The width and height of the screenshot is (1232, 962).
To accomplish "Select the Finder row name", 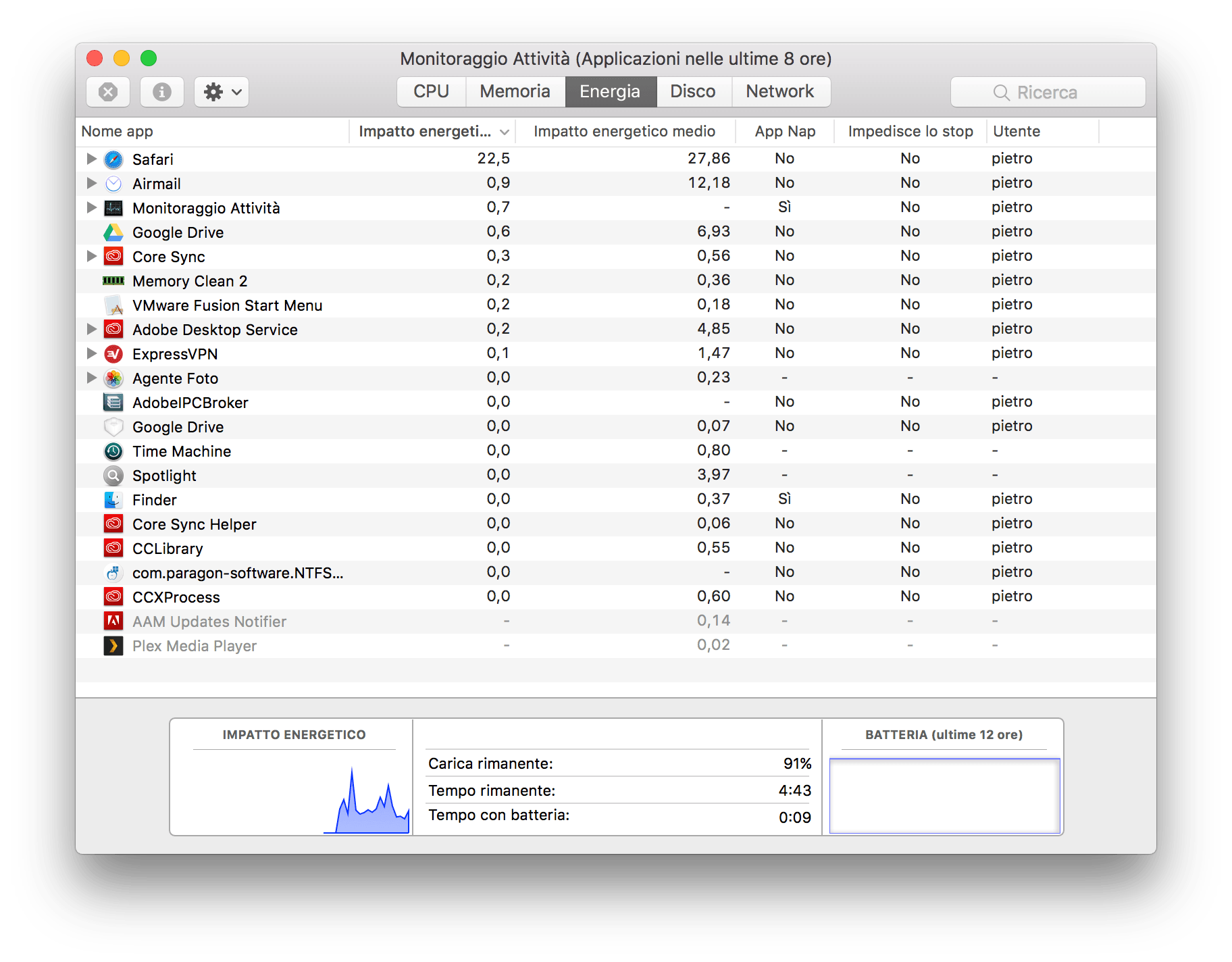I will 155,500.
